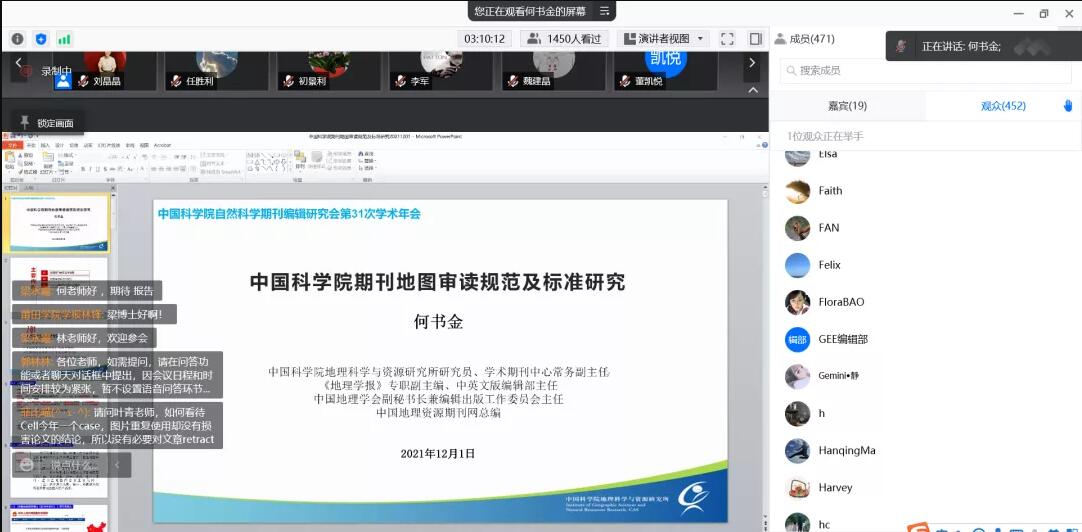Image resolution: width=1082 pixels, height=532 pixels.
Task: Click the meeting info icon
Action: pyautogui.click(x=18, y=39)
